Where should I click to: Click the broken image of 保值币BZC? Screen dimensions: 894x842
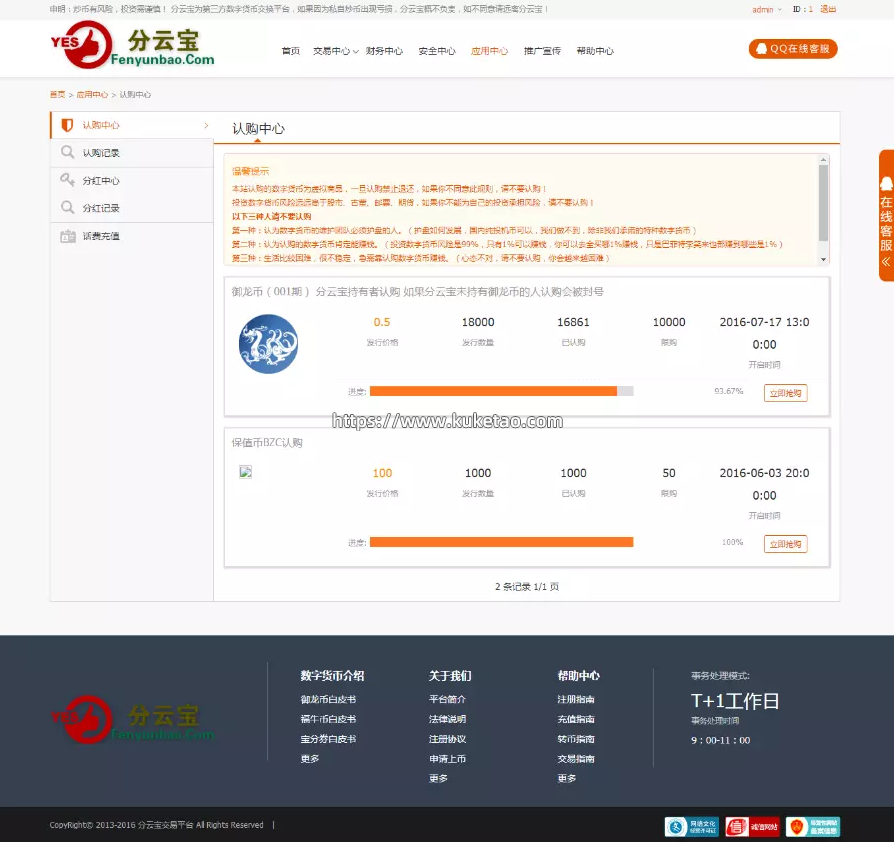[x=245, y=472]
